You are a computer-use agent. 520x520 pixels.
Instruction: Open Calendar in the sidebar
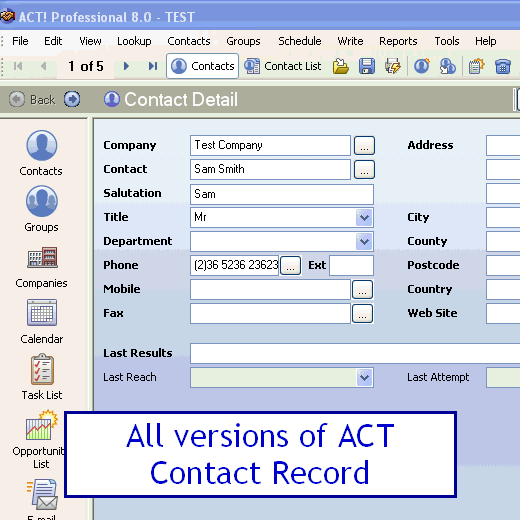41,322
